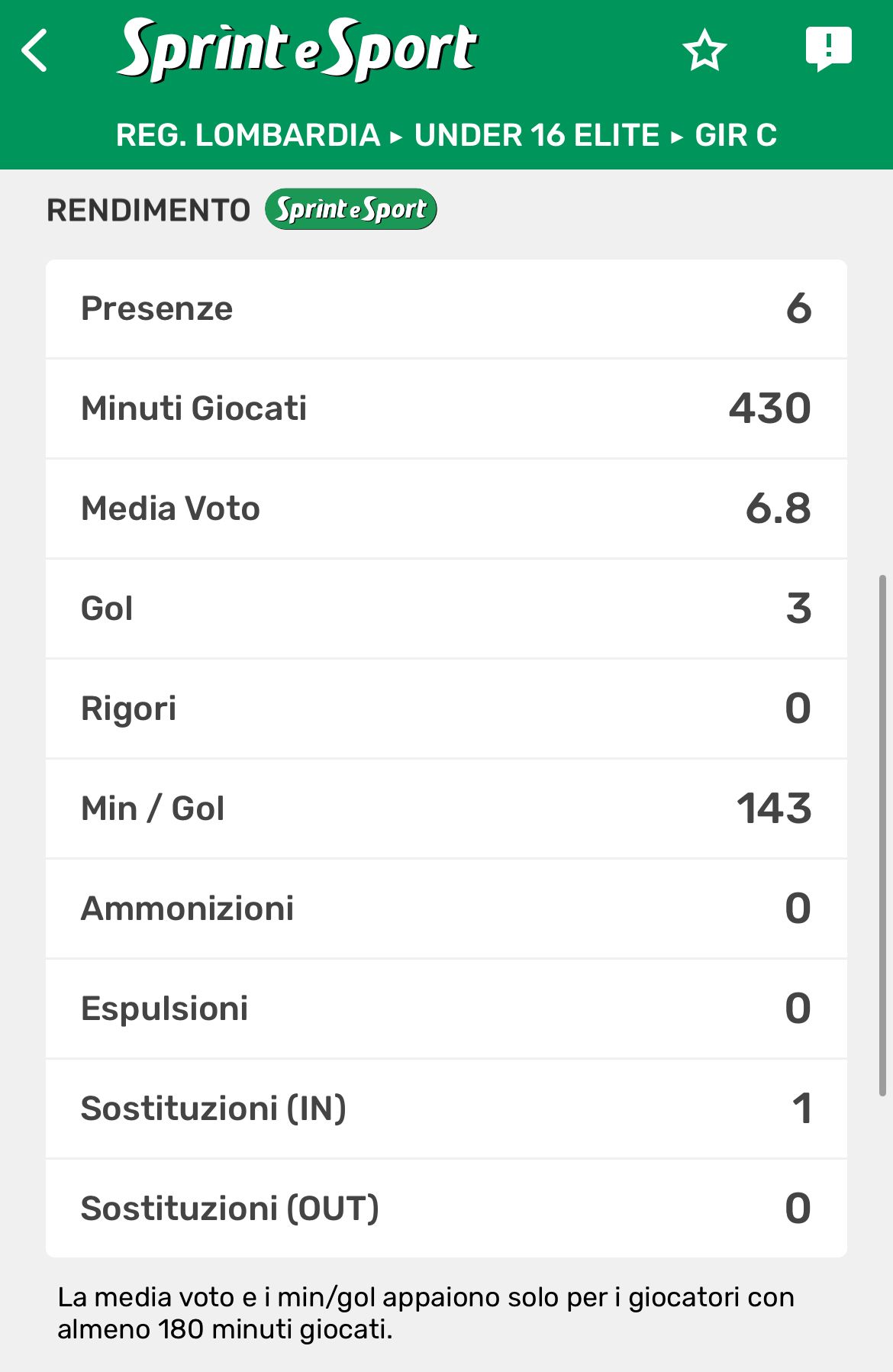Tap the Media Voto row
This screenshot has width=893, height=1372.
coord(446,508)
